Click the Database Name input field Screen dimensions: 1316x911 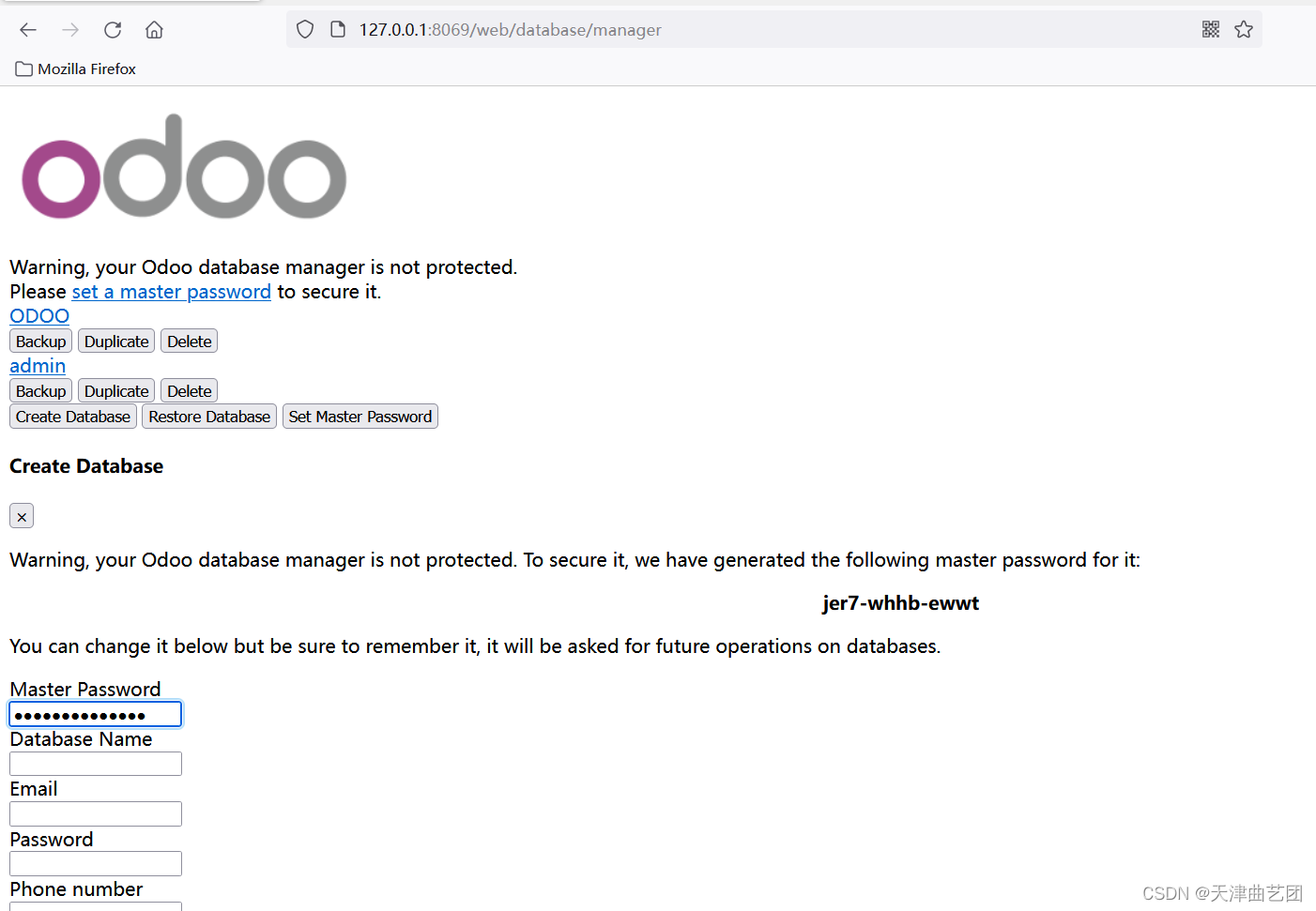[95, 763]
